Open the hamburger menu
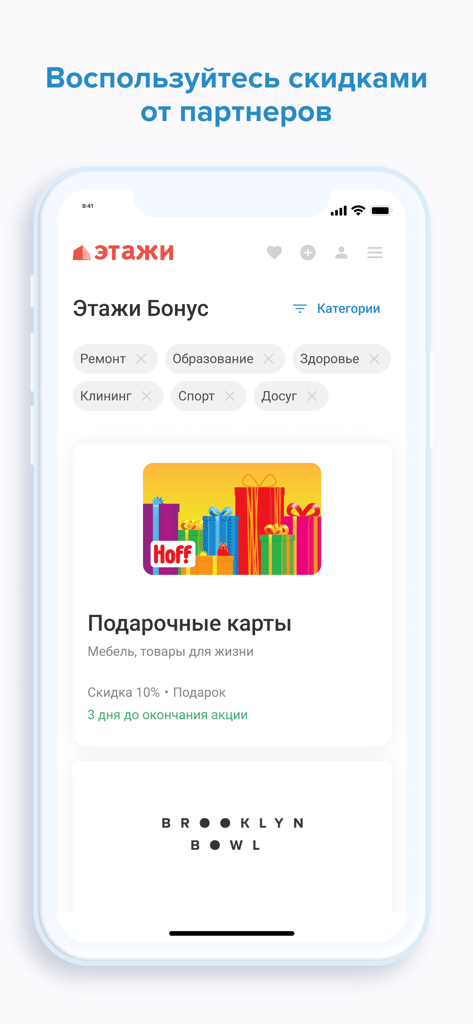 point(374,253)
